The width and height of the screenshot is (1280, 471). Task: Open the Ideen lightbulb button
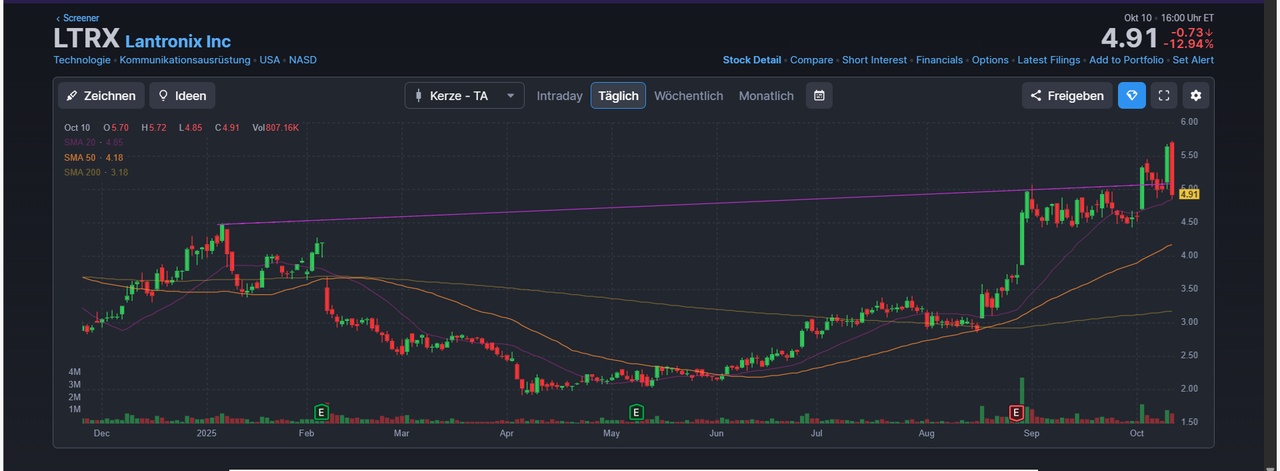coord(182,96)
